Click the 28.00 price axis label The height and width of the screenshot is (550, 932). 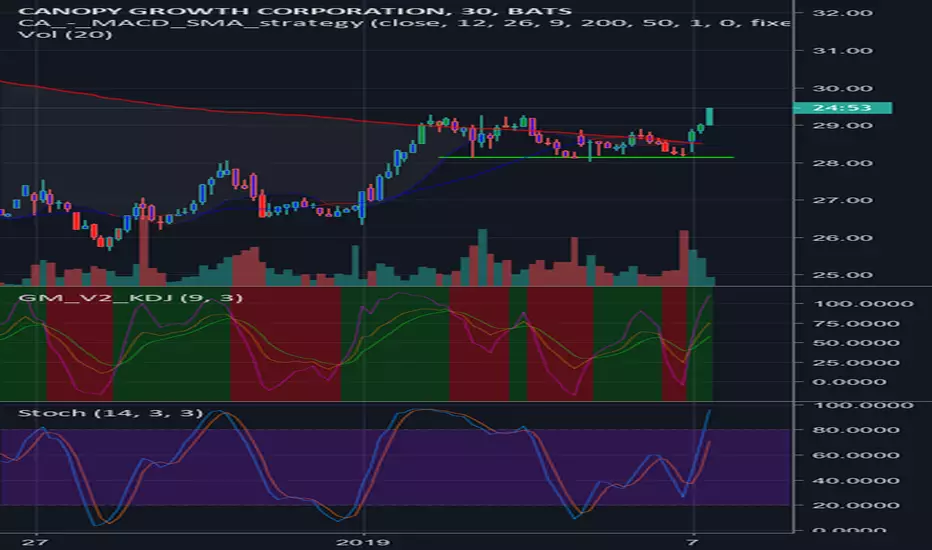pos(843,163)
